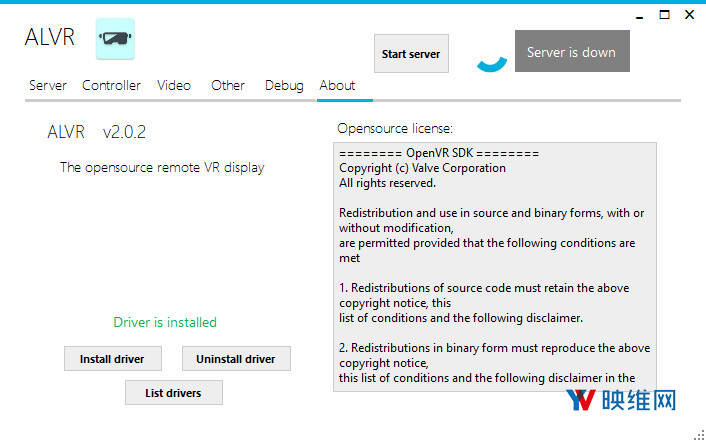Go to the Video tab
Image resolution: width=706 pixels, height=441 pixels.
174,86
